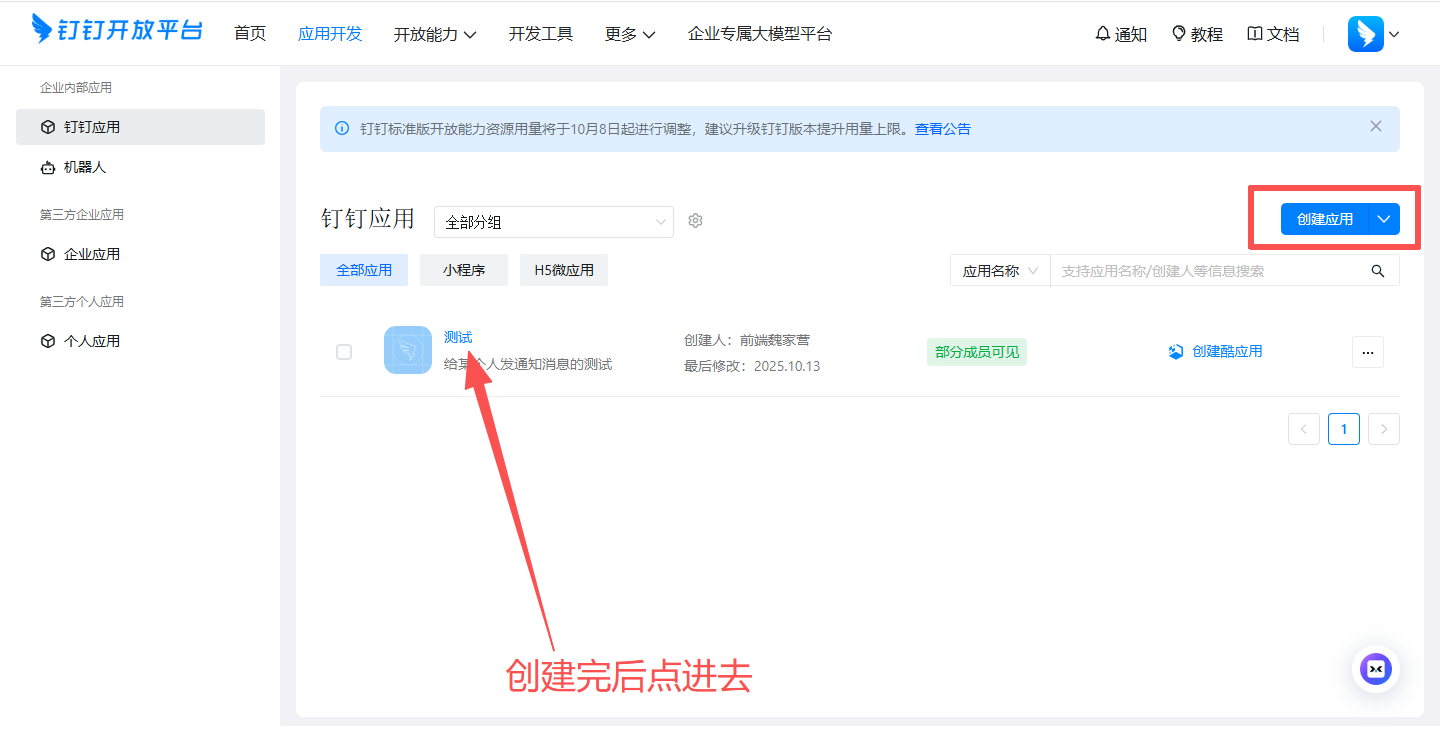Select 机器人 in the sidebar
This screenshot has height=729, width=1440.
point(140,167)
